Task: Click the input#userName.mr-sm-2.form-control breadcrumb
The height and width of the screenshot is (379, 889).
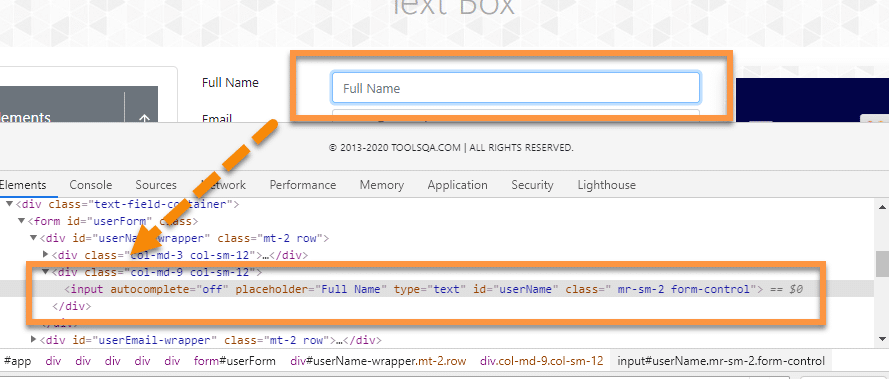Action: click(721, 361)
